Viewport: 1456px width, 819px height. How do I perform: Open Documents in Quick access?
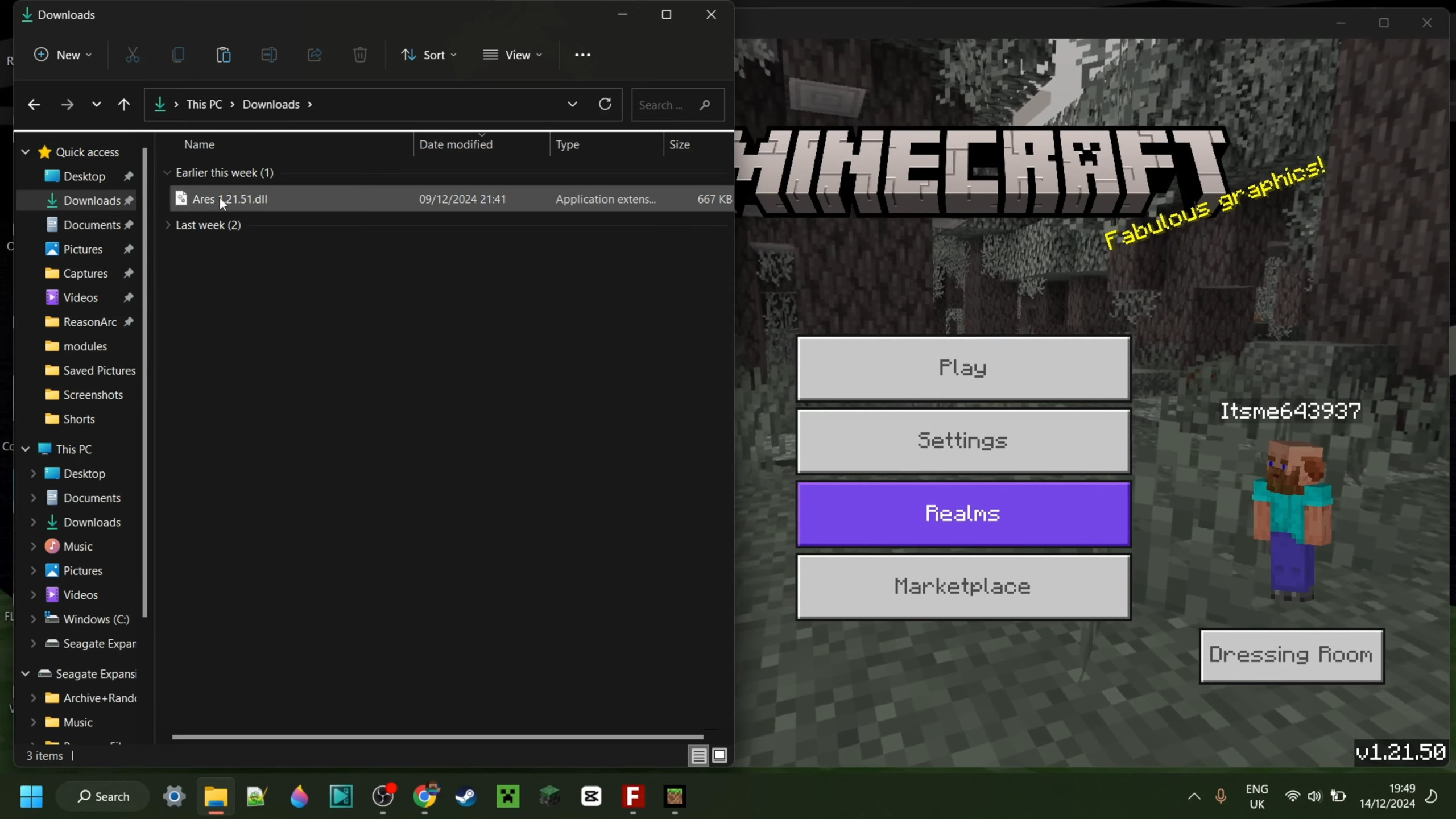click(x=92, y=225)
